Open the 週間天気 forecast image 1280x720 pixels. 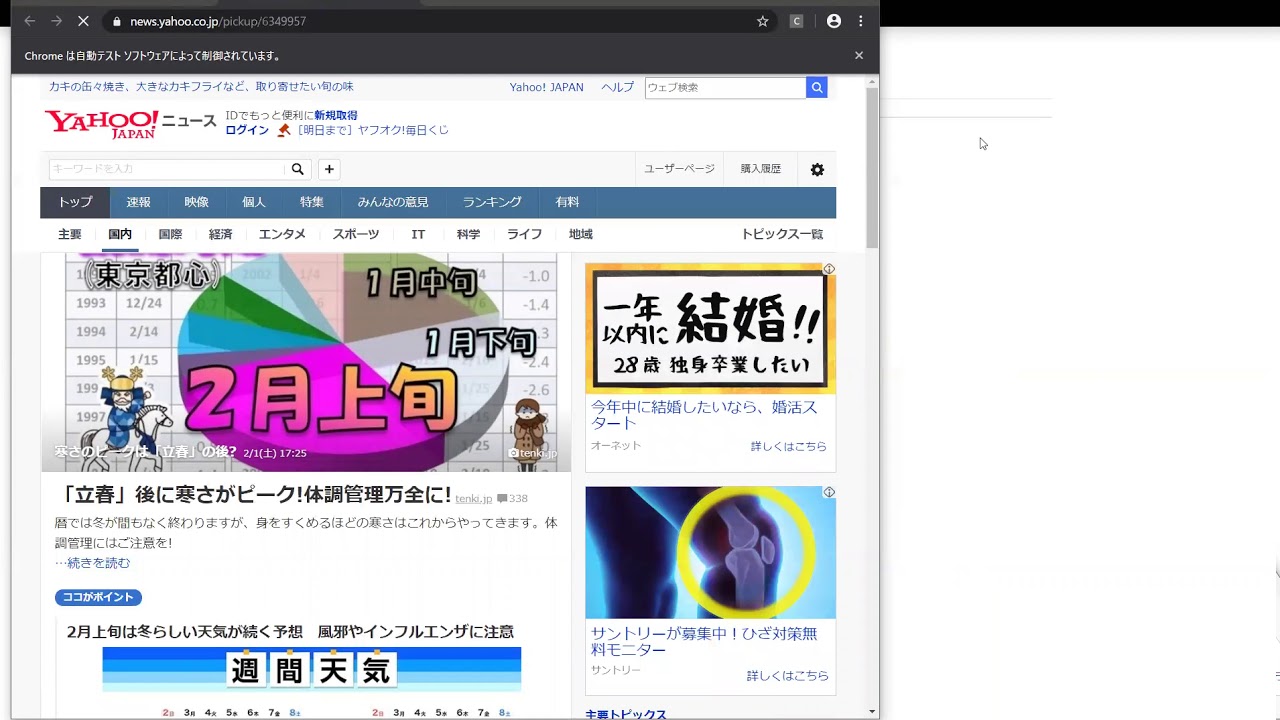click(312, 669)
